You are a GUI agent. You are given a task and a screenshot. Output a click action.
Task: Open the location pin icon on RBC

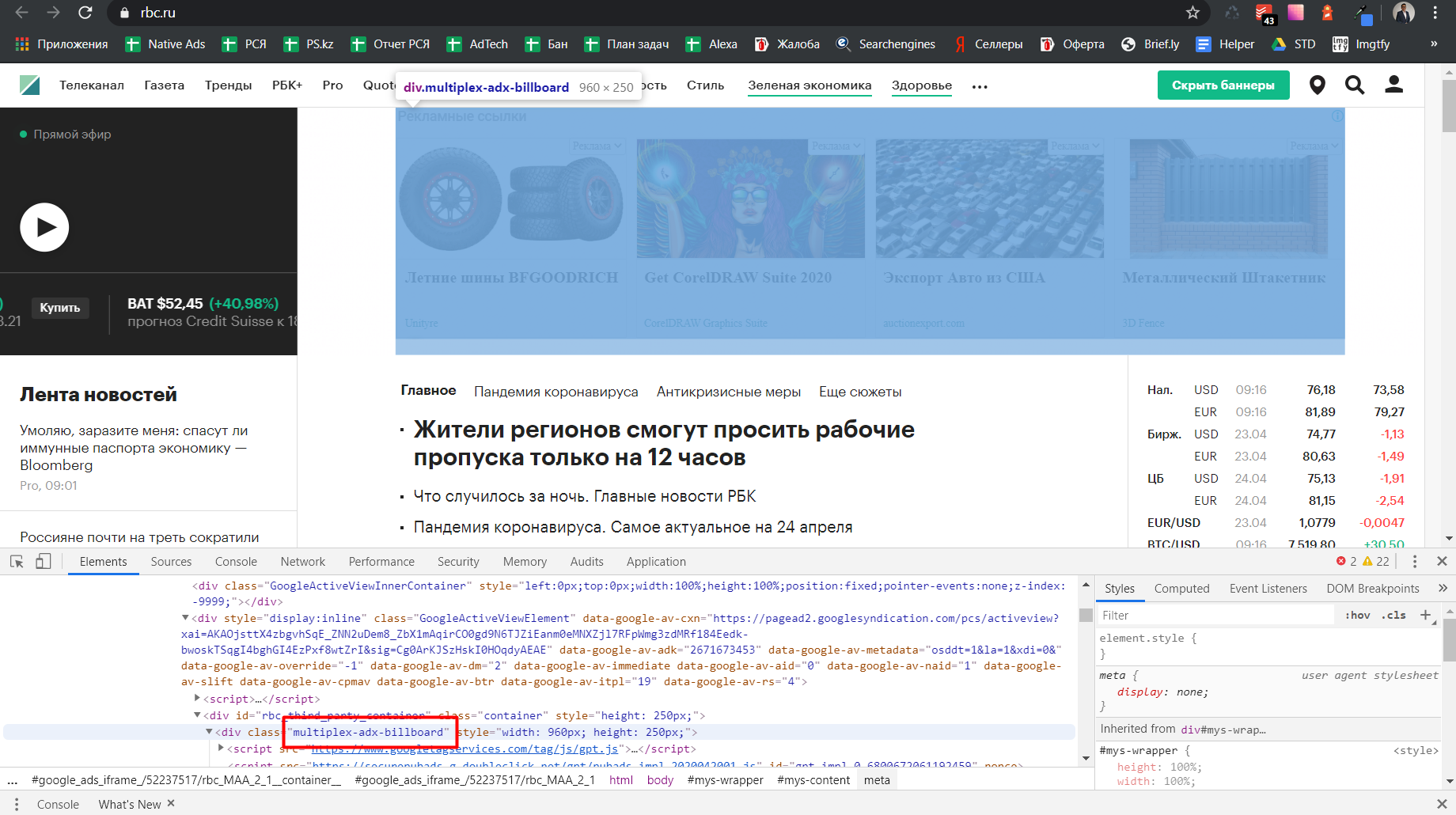(1318, 85)
